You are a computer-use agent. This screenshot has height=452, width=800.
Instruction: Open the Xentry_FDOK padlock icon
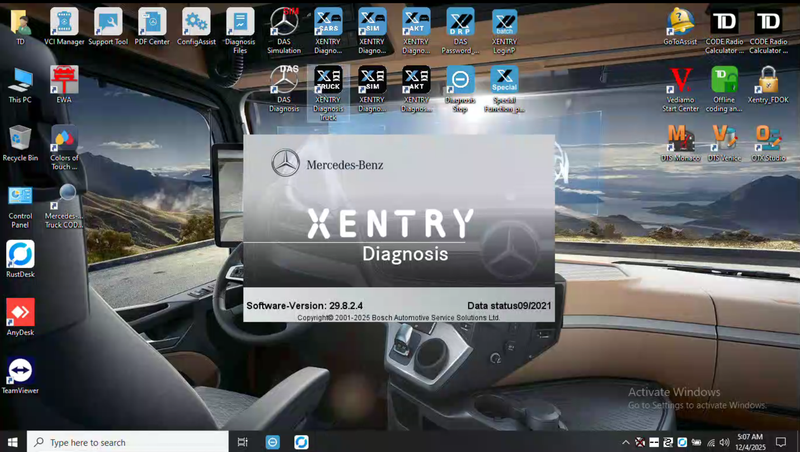click(768, 80)
